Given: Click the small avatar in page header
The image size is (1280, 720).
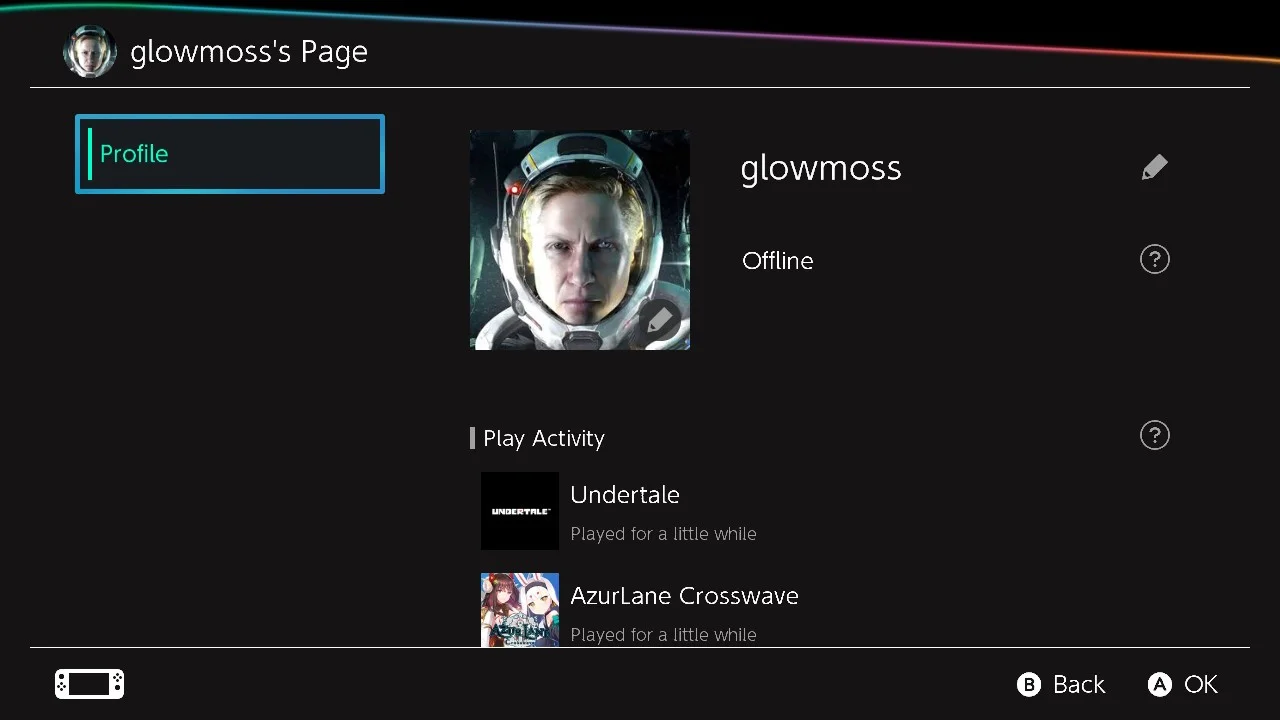Looking at the screenshot, I should 90,52.
